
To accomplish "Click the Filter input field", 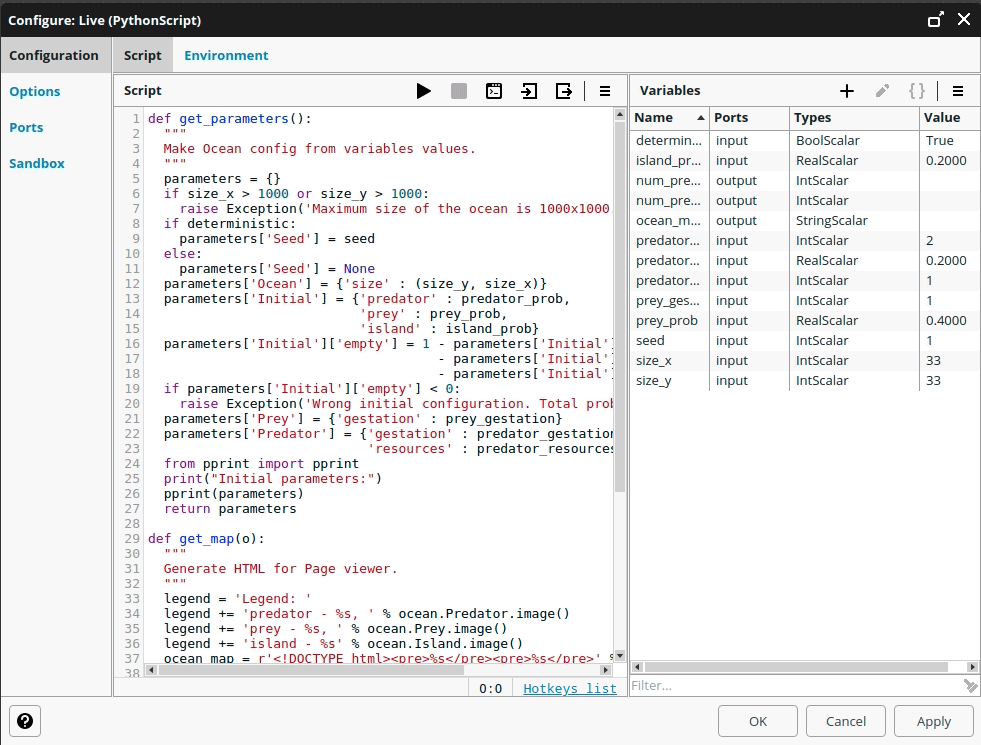I will [x=796, y=686].
